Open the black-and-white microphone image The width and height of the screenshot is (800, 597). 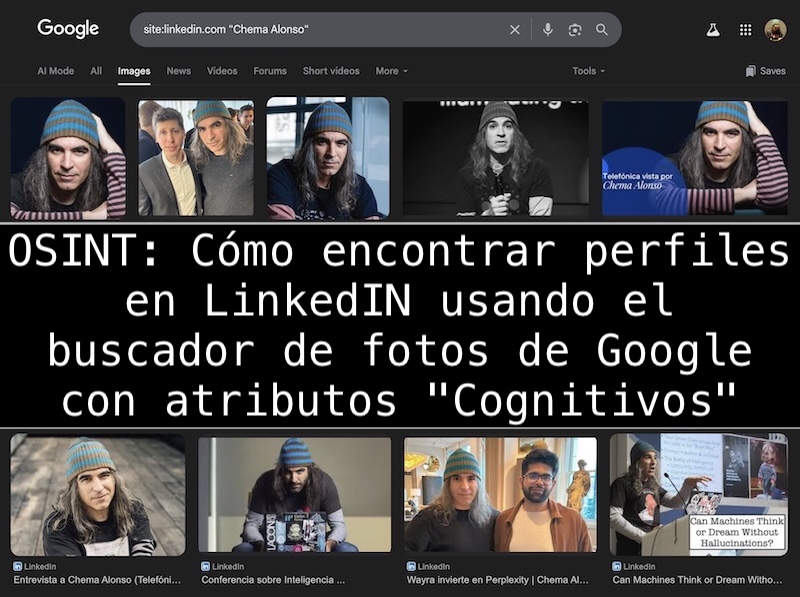point(495,158)
